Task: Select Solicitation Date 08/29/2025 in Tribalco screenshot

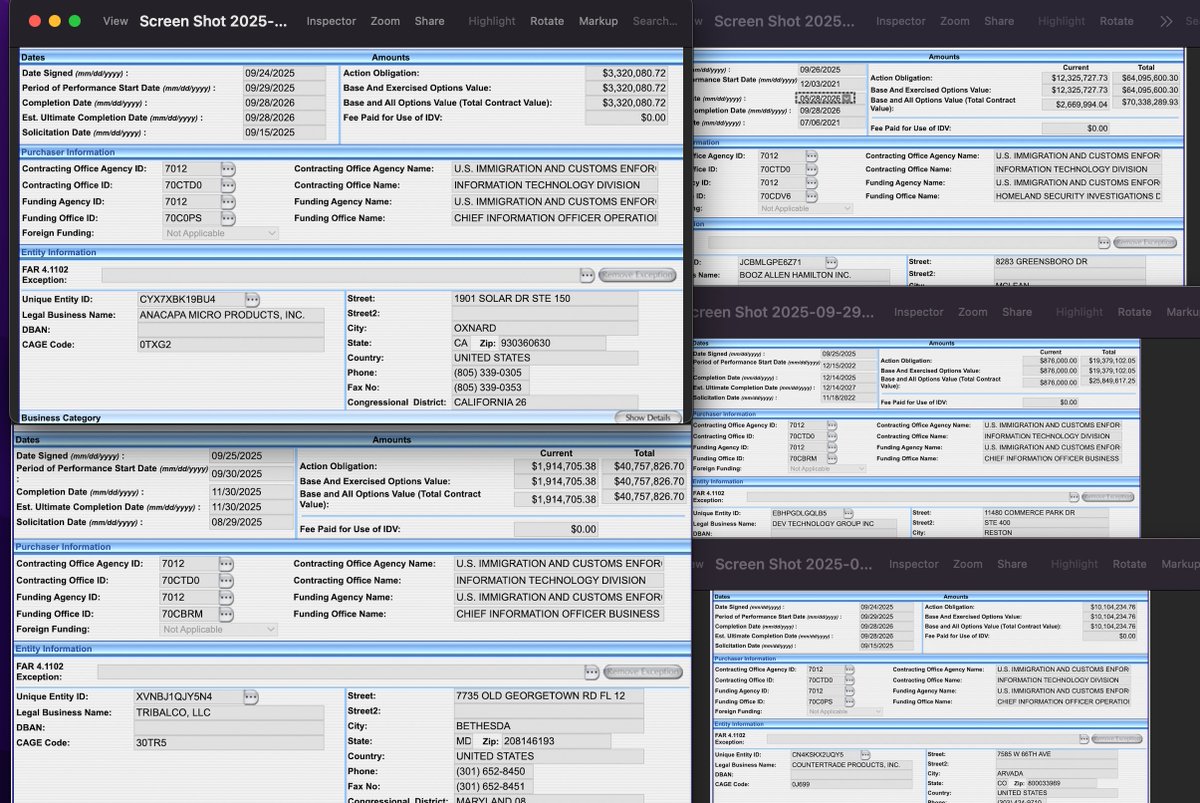Action: pyautogui.click(x=251, y=522)
